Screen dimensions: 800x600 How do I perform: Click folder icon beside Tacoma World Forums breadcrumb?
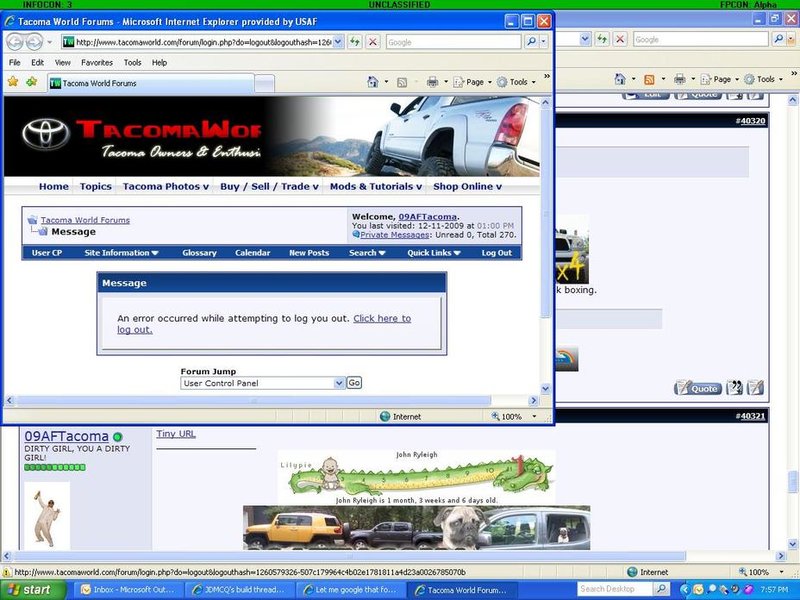click(x=33, y=220)
